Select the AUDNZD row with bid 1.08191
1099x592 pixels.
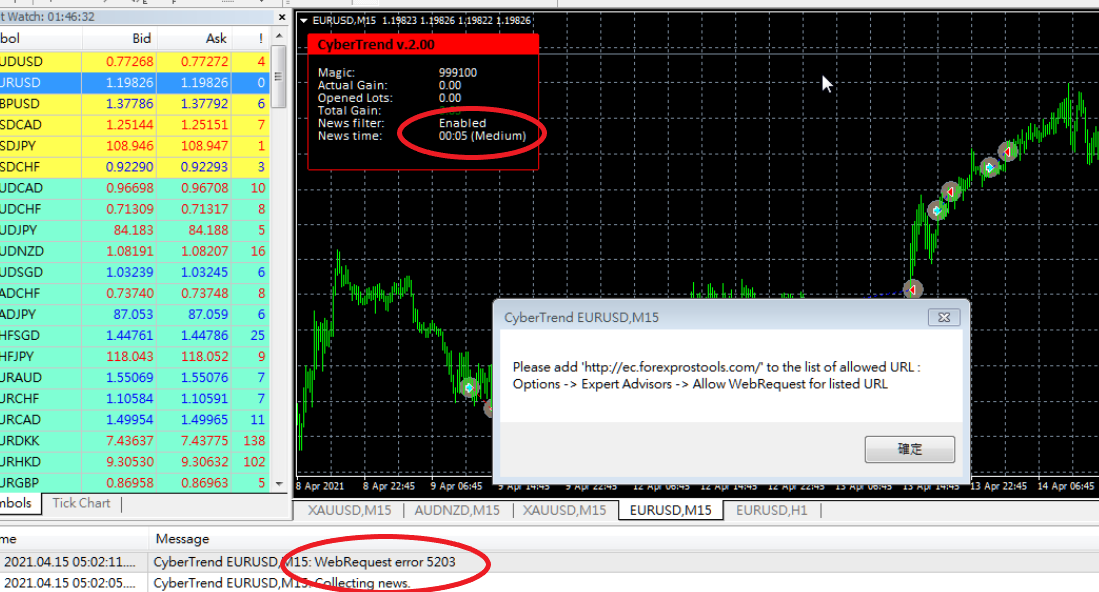pos(135,251)
